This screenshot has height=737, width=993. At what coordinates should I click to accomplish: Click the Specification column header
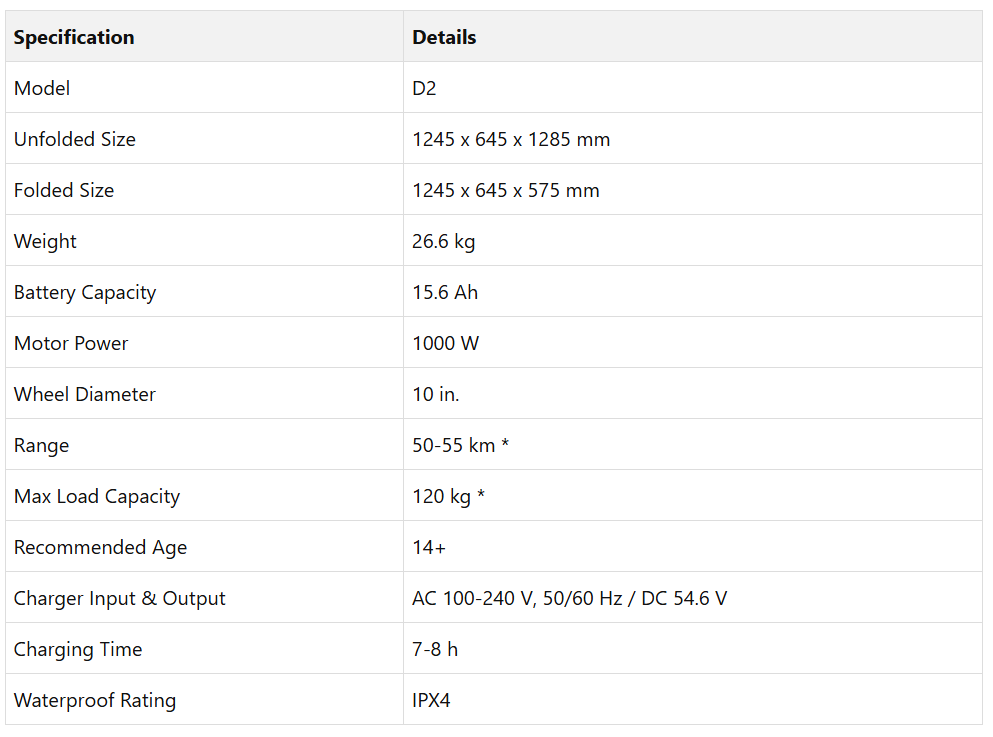pyautogui.click(x=74, y=37)
